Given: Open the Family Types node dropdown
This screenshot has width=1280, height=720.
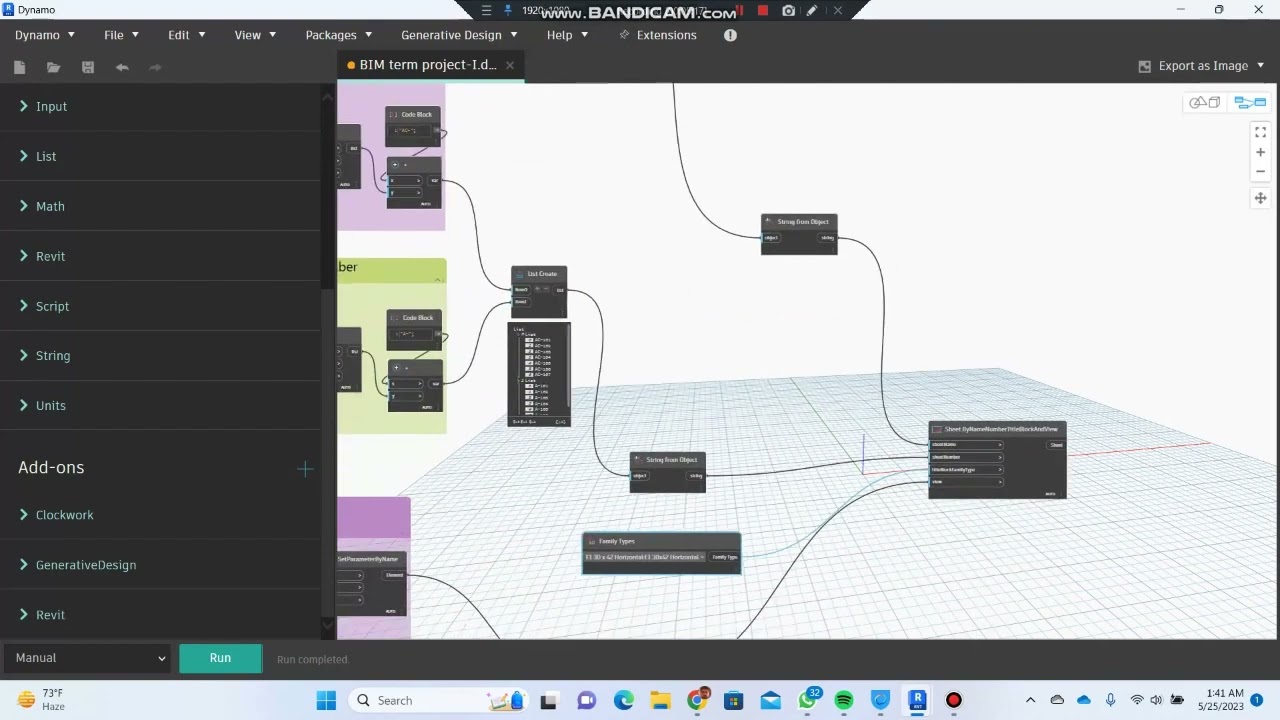Looking at the screenshot, I should click(x=645, y=557).
